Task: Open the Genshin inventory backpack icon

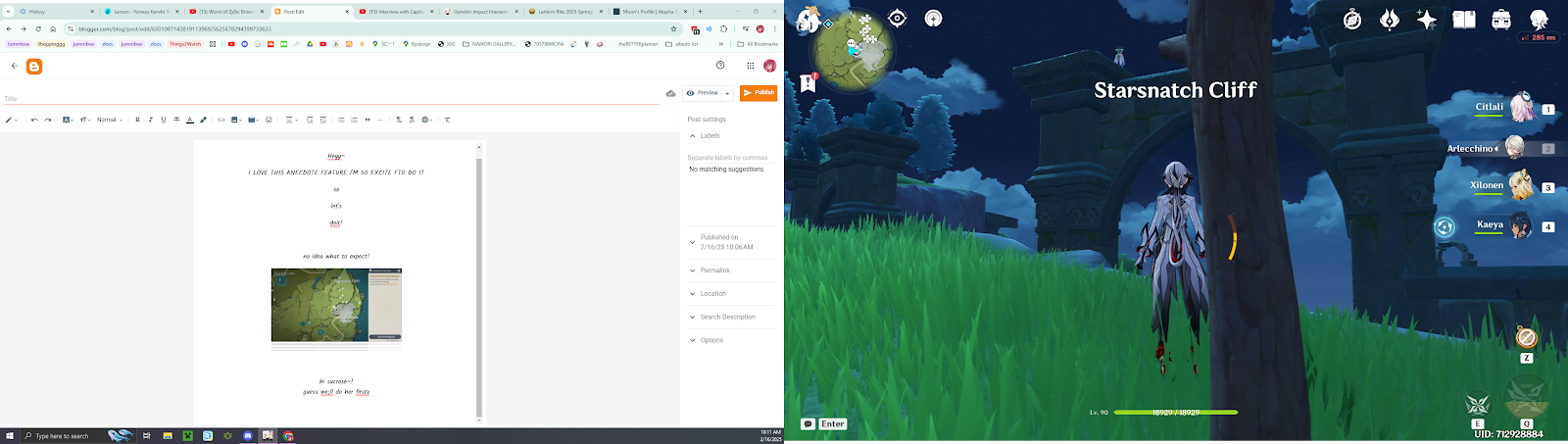Action: pos(1501,20)
